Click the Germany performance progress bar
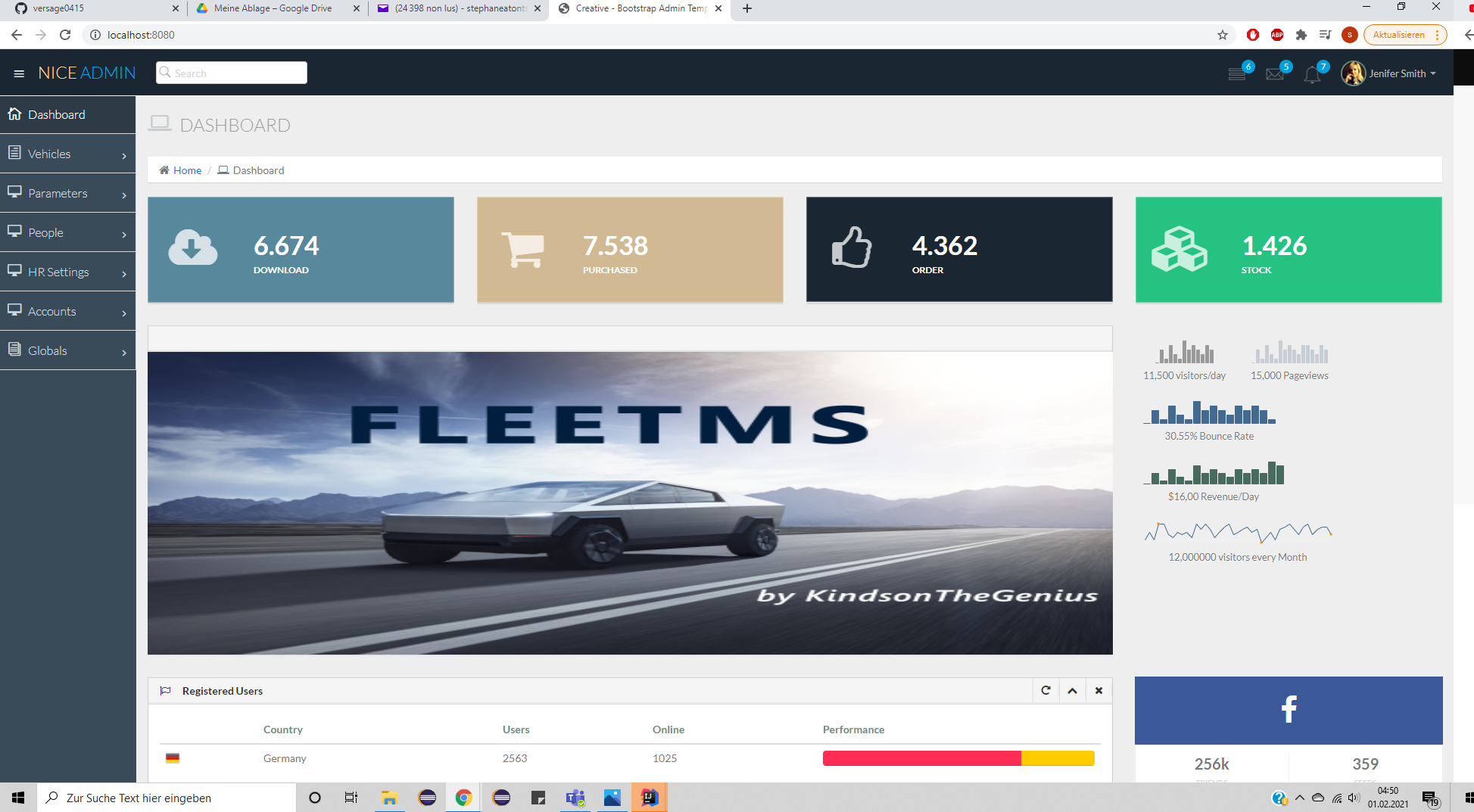This screenshot has height=812, width=1474. [958, 758]
